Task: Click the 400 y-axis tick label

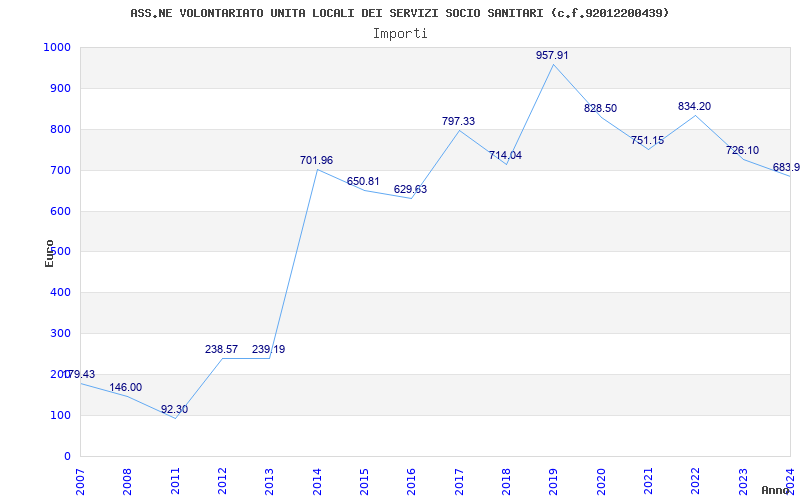Action: [x=60, y=293]
